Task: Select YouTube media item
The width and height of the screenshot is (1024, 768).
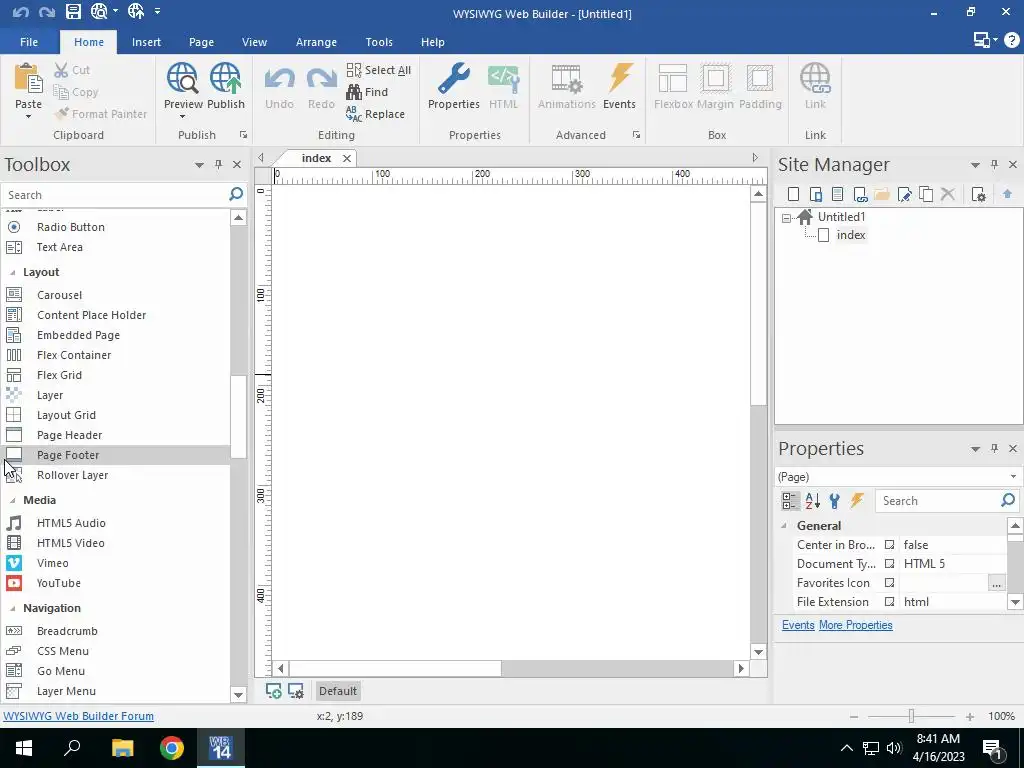Action: click(x=58, y=583)
